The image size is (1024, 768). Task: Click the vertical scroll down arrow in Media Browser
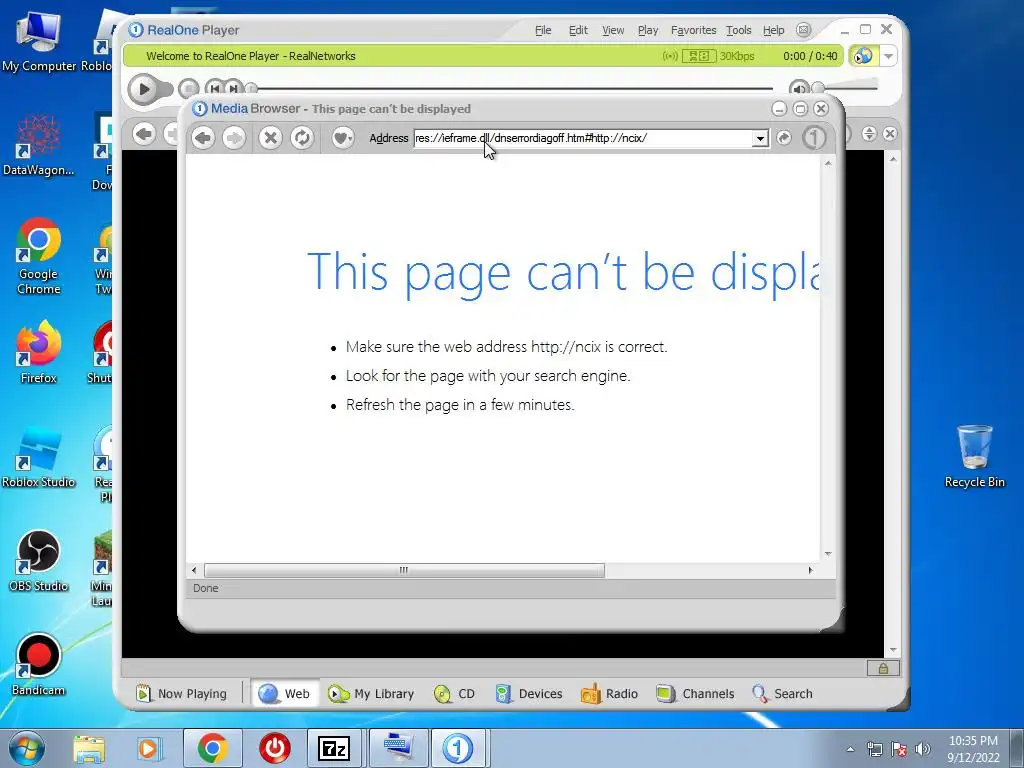pos(828,553)
